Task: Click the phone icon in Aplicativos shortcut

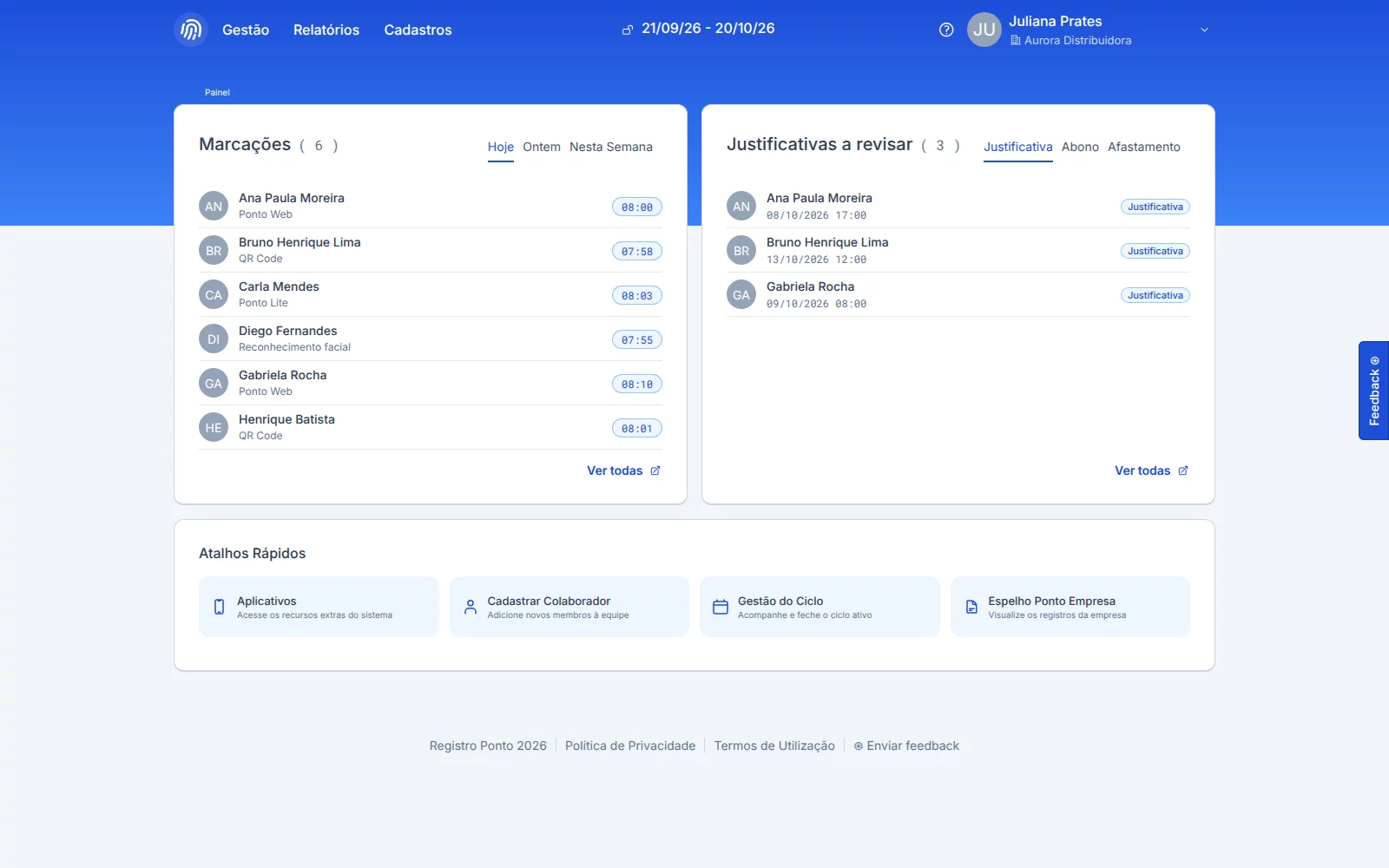Action: pyautogui.click(x=219, y=607)
